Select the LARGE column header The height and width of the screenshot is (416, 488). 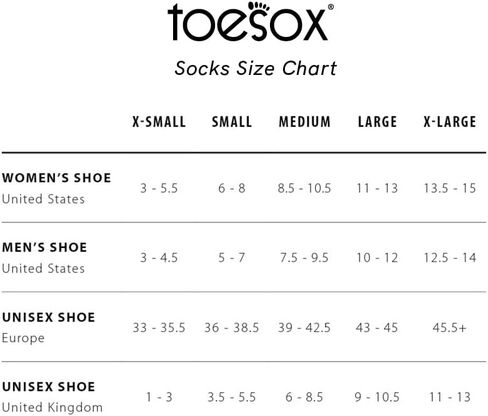pos(377,122)
